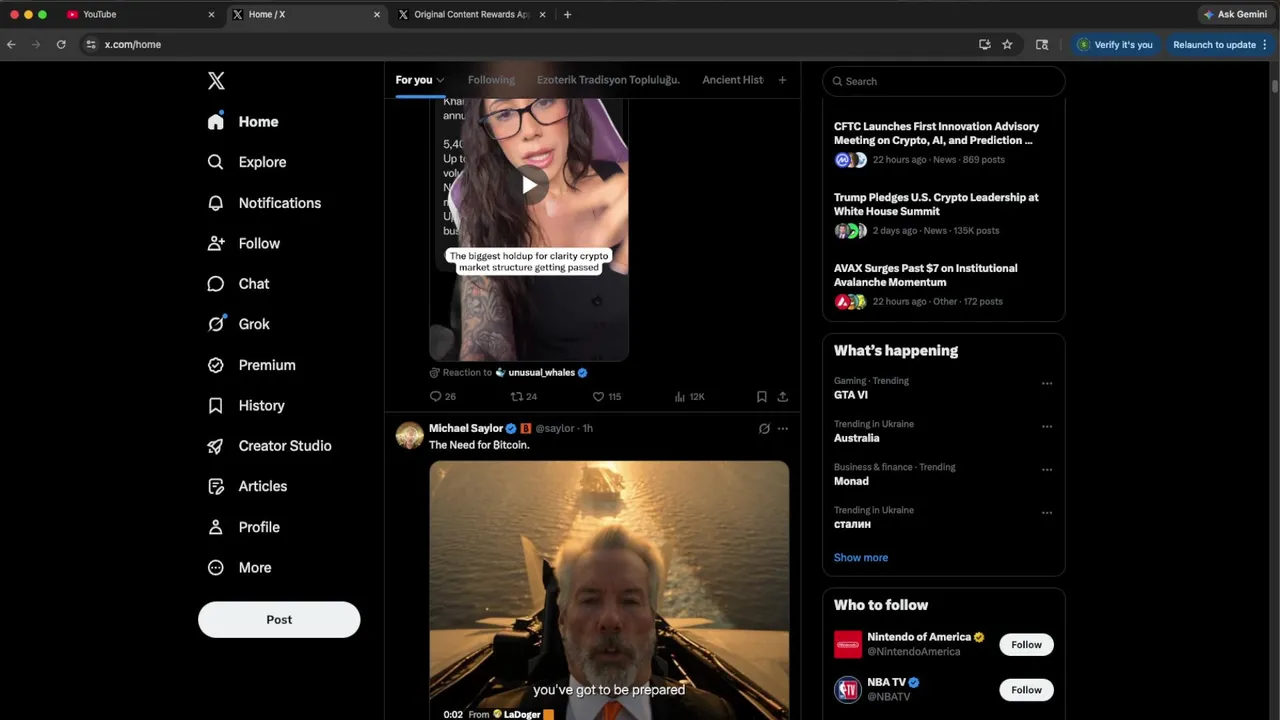Open more options for Monad trend
The height and width of the screenshot is (720, 1280).
(1047, 469)
